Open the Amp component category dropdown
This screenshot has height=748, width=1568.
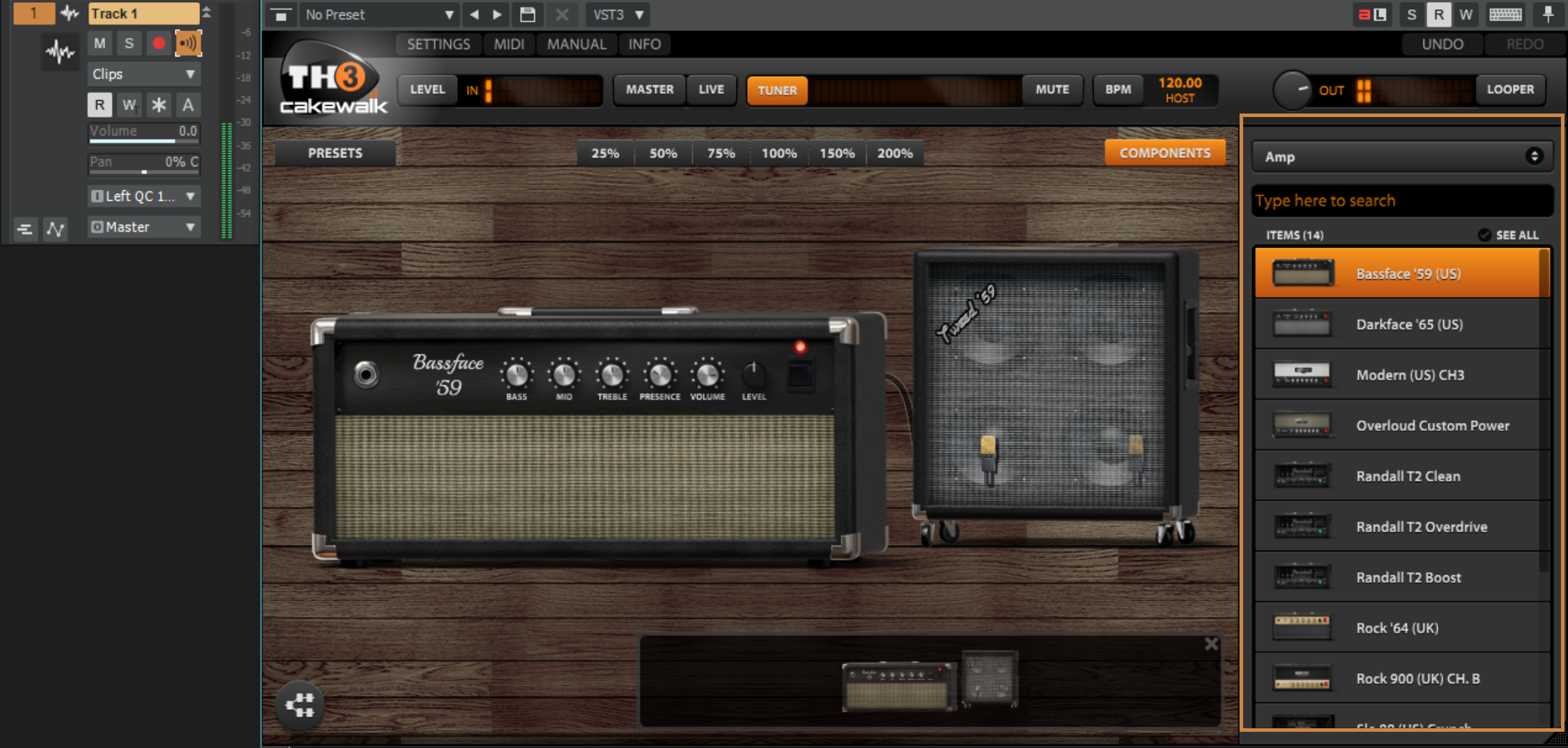point(1402,157)
